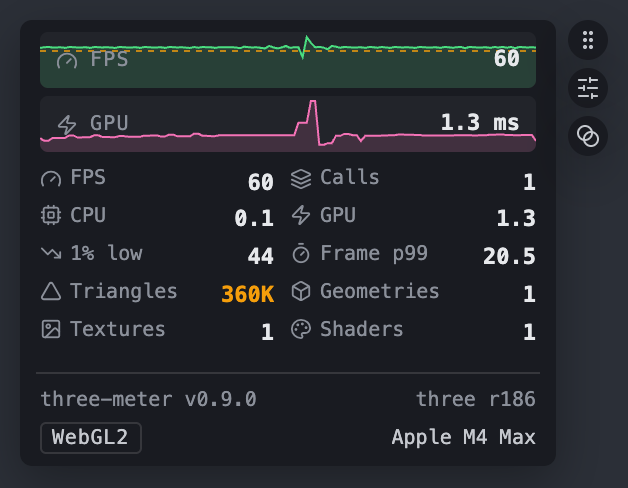Click the lightning icon beside GPU stat row

click(x=301, y=215)
